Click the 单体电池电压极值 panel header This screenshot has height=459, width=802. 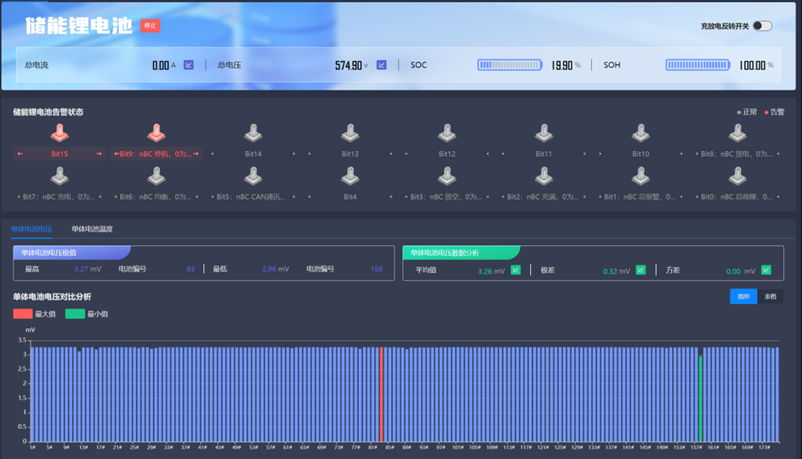72,252
